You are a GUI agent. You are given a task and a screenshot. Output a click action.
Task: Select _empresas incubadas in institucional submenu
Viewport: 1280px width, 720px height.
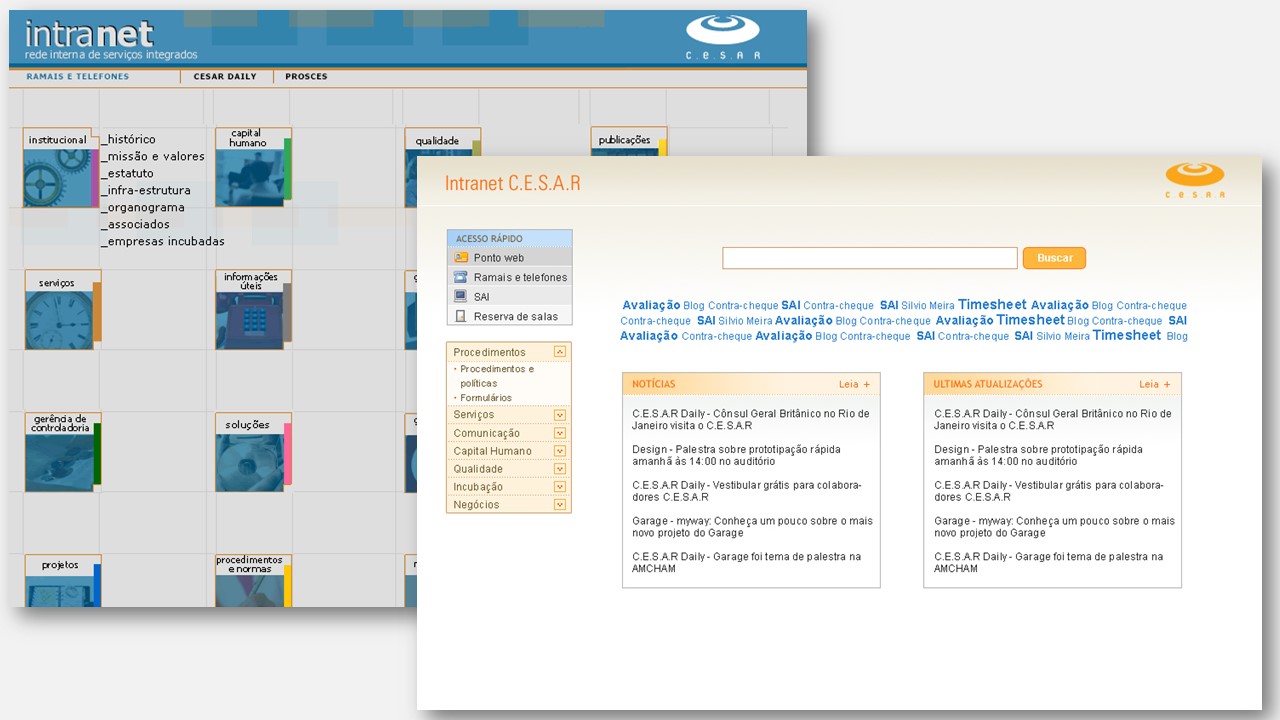click(163, 241)
